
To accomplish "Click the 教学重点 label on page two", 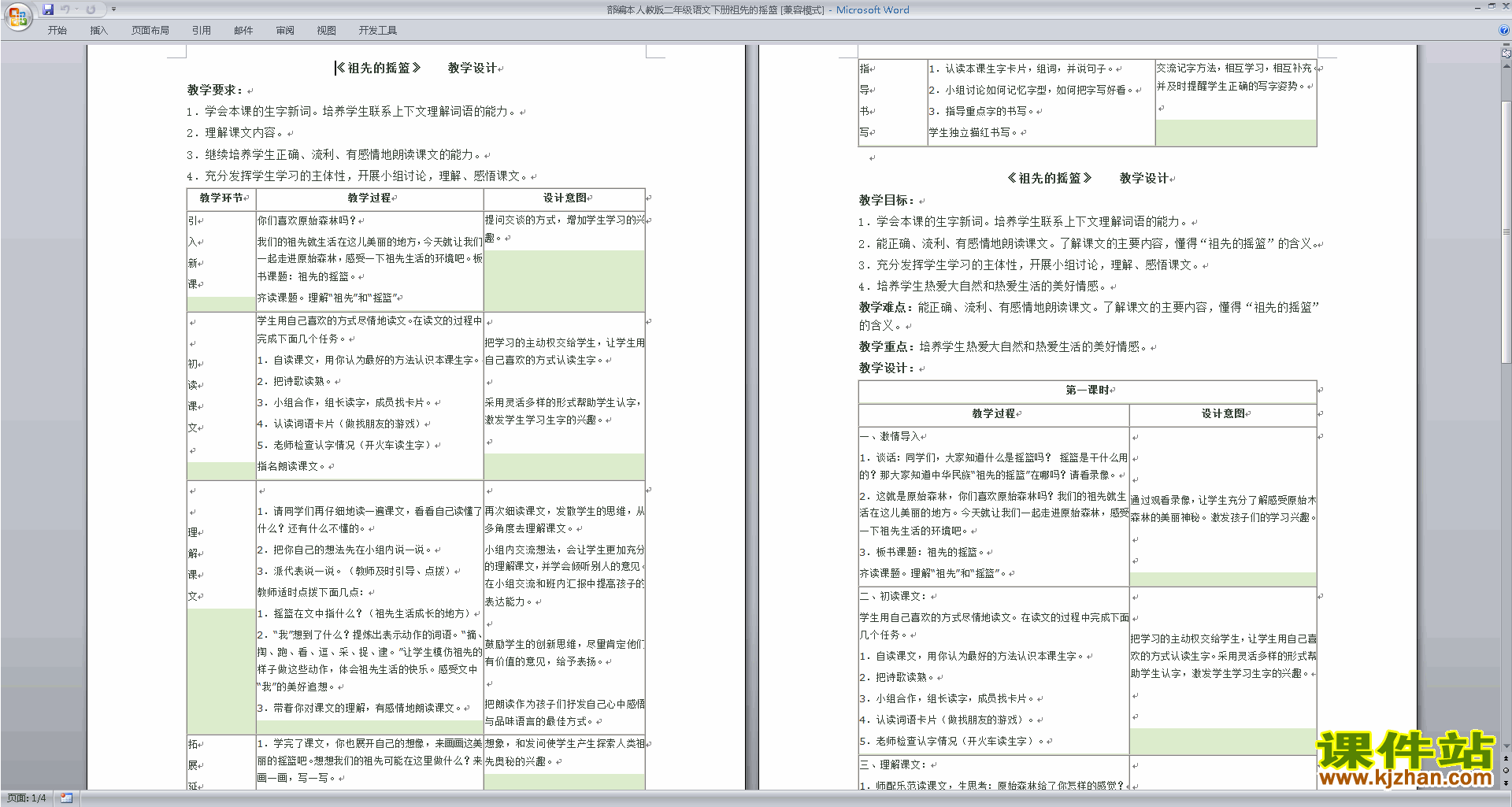I will point(887,347).
